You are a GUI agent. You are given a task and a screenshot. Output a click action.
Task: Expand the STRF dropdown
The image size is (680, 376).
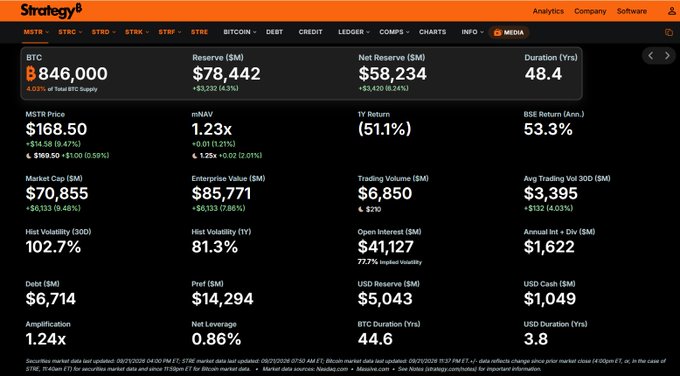tap(170, 32)
